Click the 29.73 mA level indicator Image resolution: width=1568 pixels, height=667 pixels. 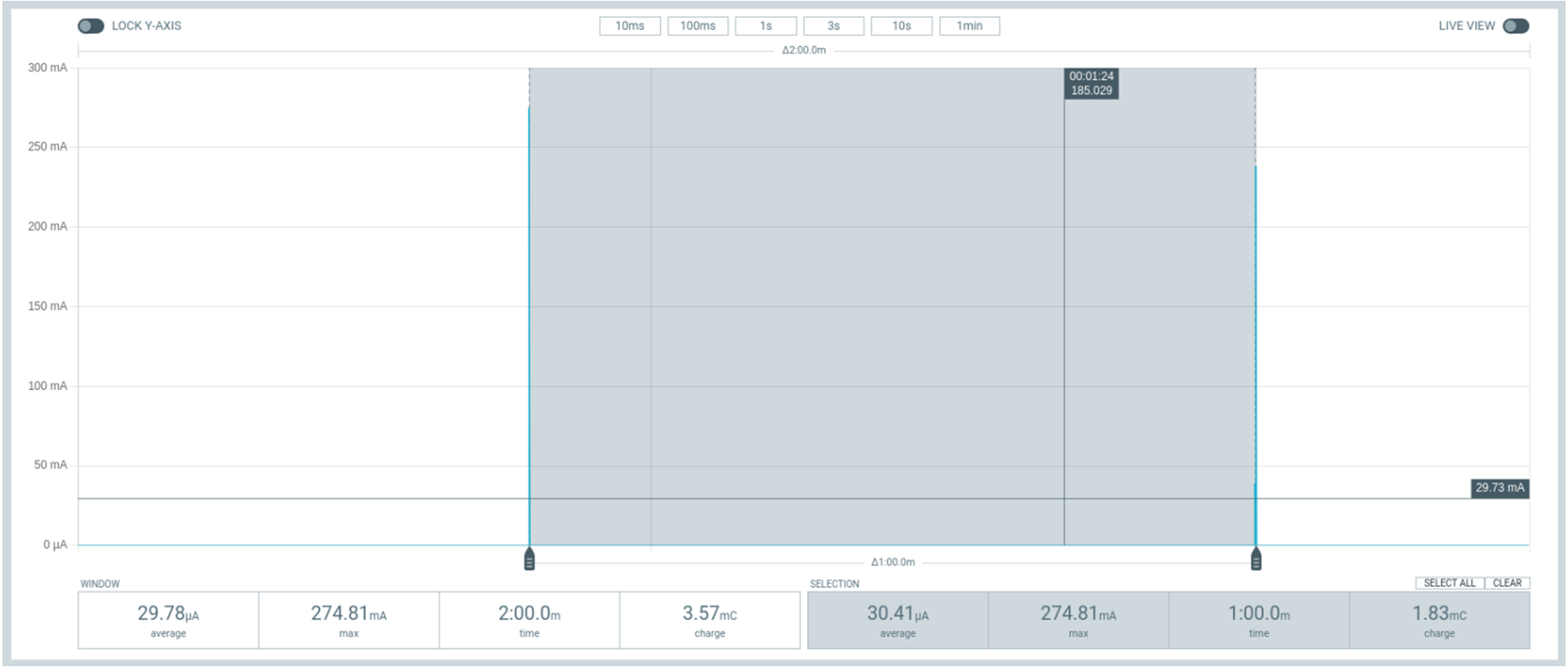click(x=1500, y=488)
